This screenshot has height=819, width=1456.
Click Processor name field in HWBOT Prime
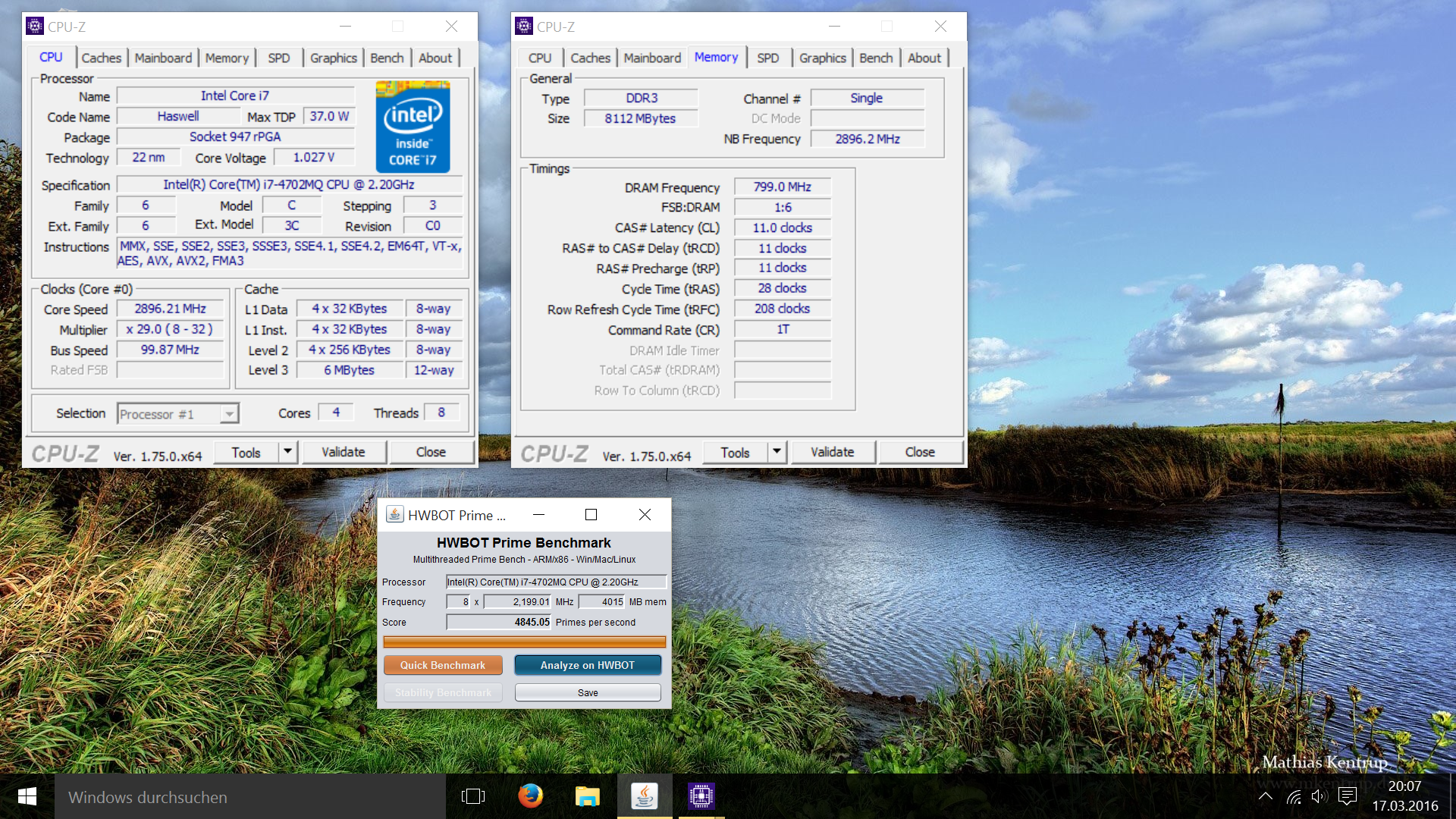click(x=557, y=582)
